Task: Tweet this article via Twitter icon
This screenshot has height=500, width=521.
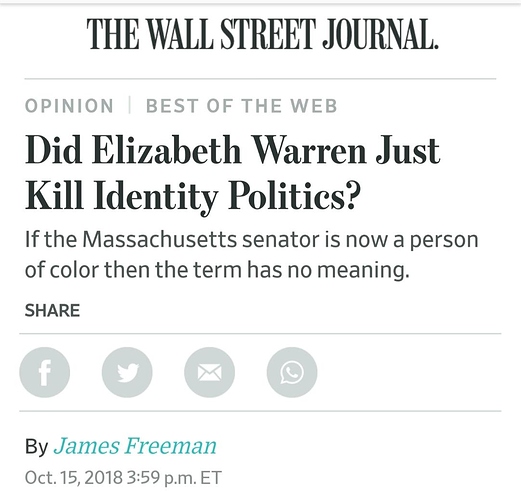Action: pyautogui.click(x=127, y=372)
